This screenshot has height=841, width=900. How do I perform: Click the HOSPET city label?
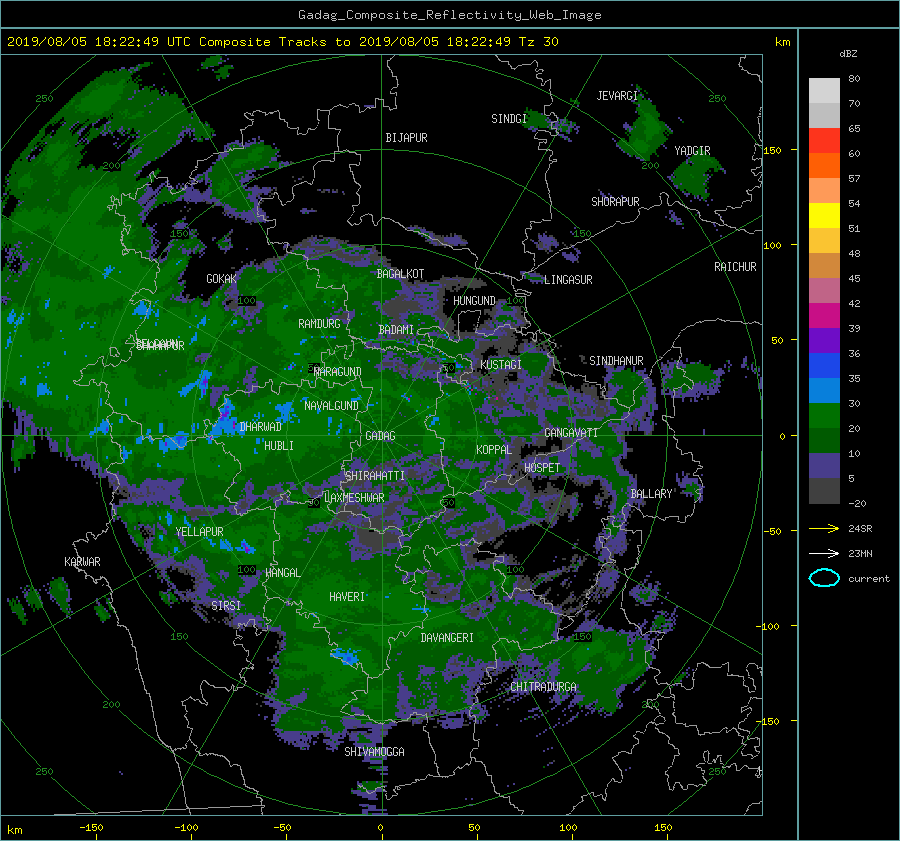pyautogui.click(x=542, y=468)
